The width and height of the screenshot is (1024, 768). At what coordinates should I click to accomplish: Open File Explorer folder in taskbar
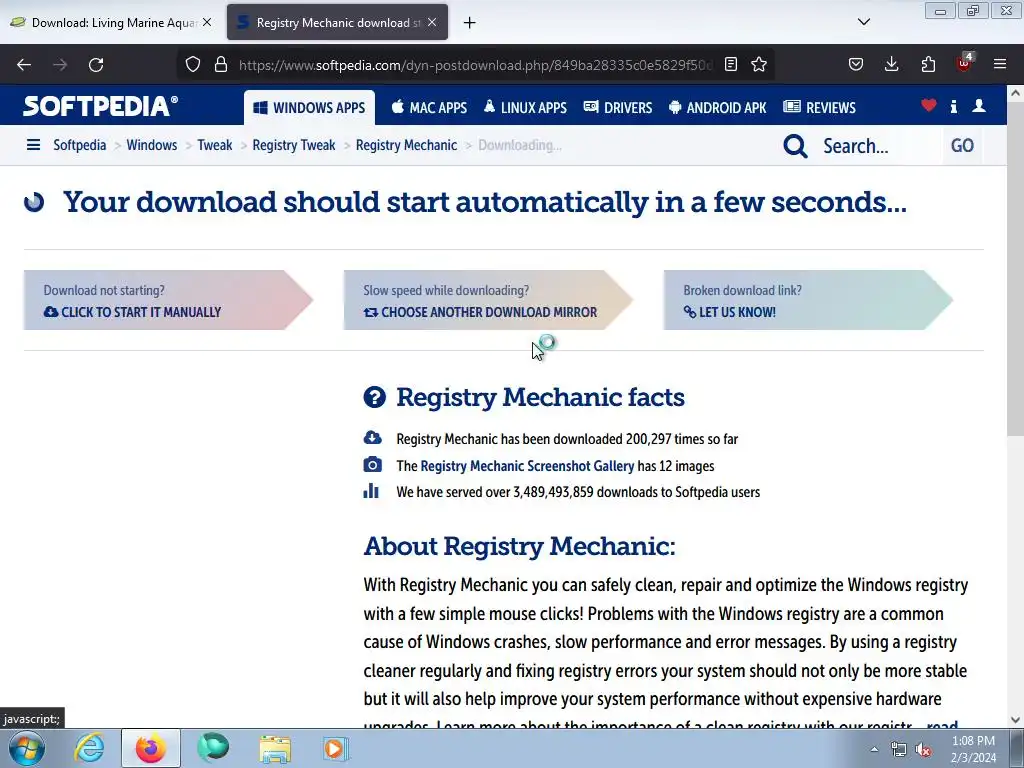click(x=275, y=748)
